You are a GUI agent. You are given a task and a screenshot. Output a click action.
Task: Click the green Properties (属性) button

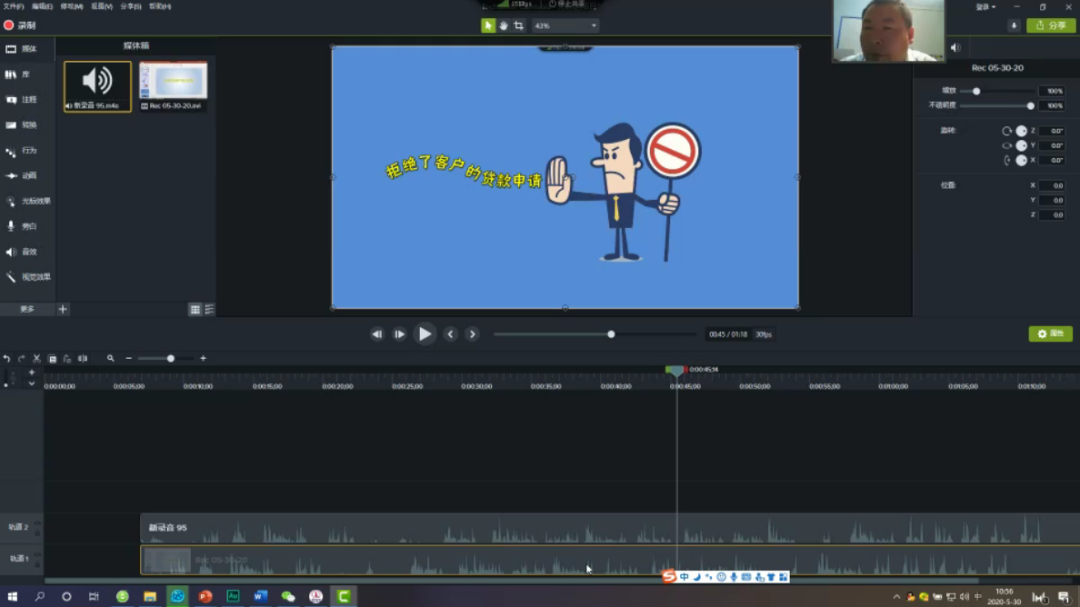pos(1050,333)
